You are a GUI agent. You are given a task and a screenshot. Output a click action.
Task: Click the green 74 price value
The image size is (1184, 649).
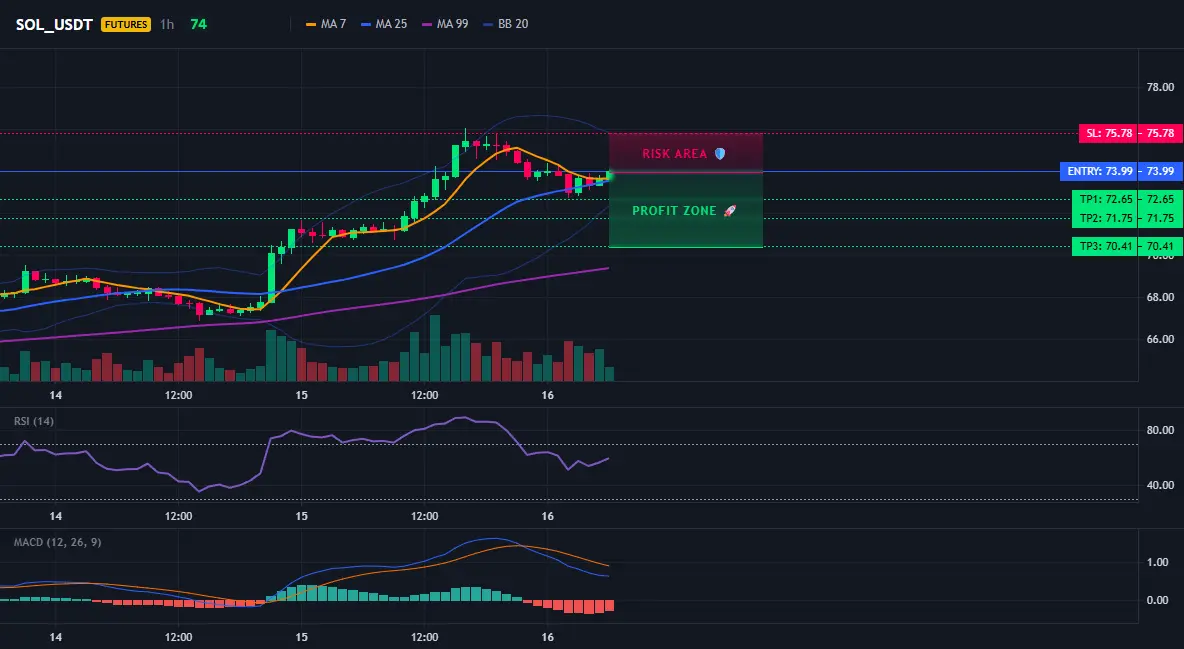199,24
